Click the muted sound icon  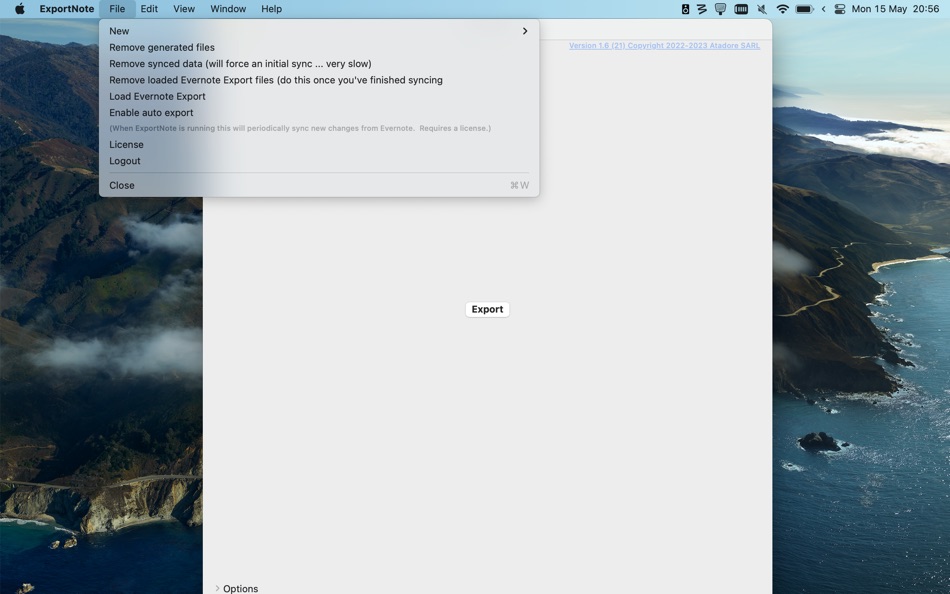tap(762, 9)
